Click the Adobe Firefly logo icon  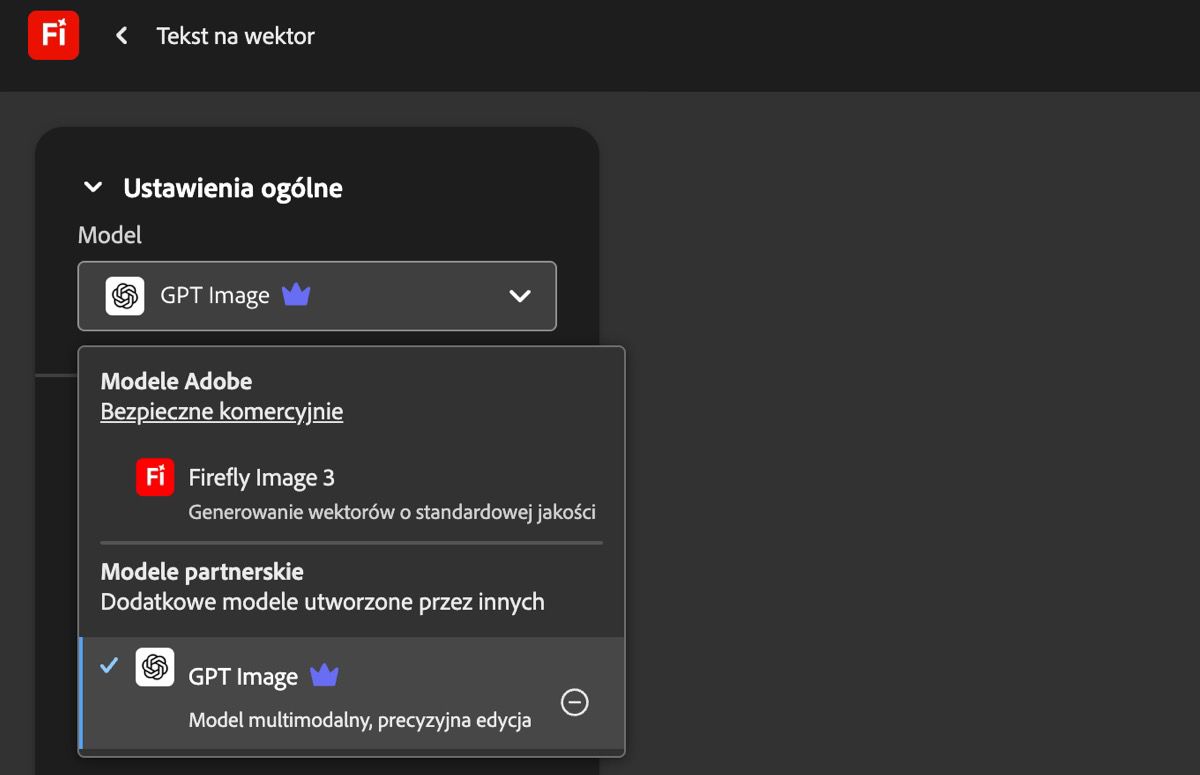pos(54,35)
